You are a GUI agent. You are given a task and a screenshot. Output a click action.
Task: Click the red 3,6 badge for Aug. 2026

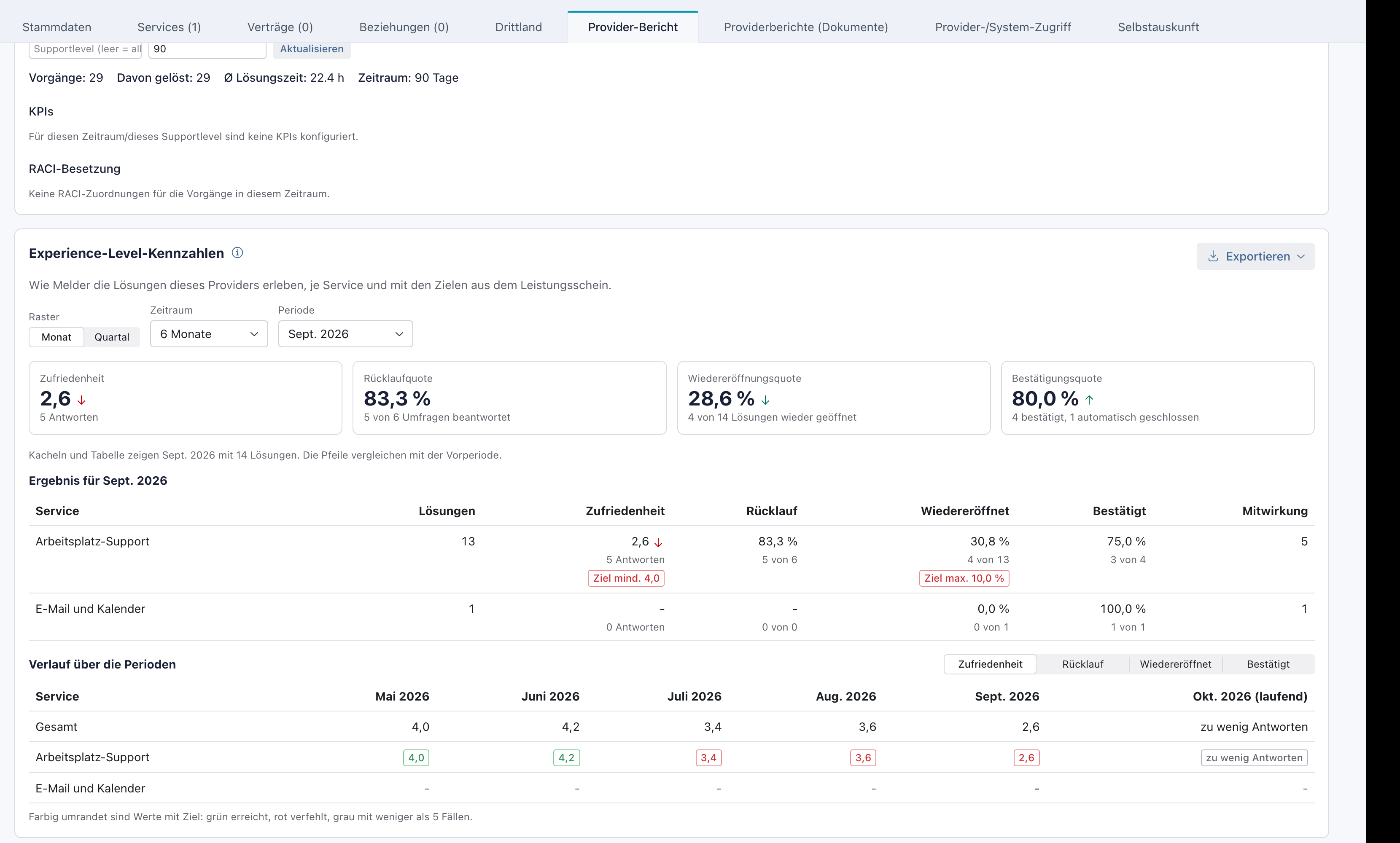(x=863, y=758)
